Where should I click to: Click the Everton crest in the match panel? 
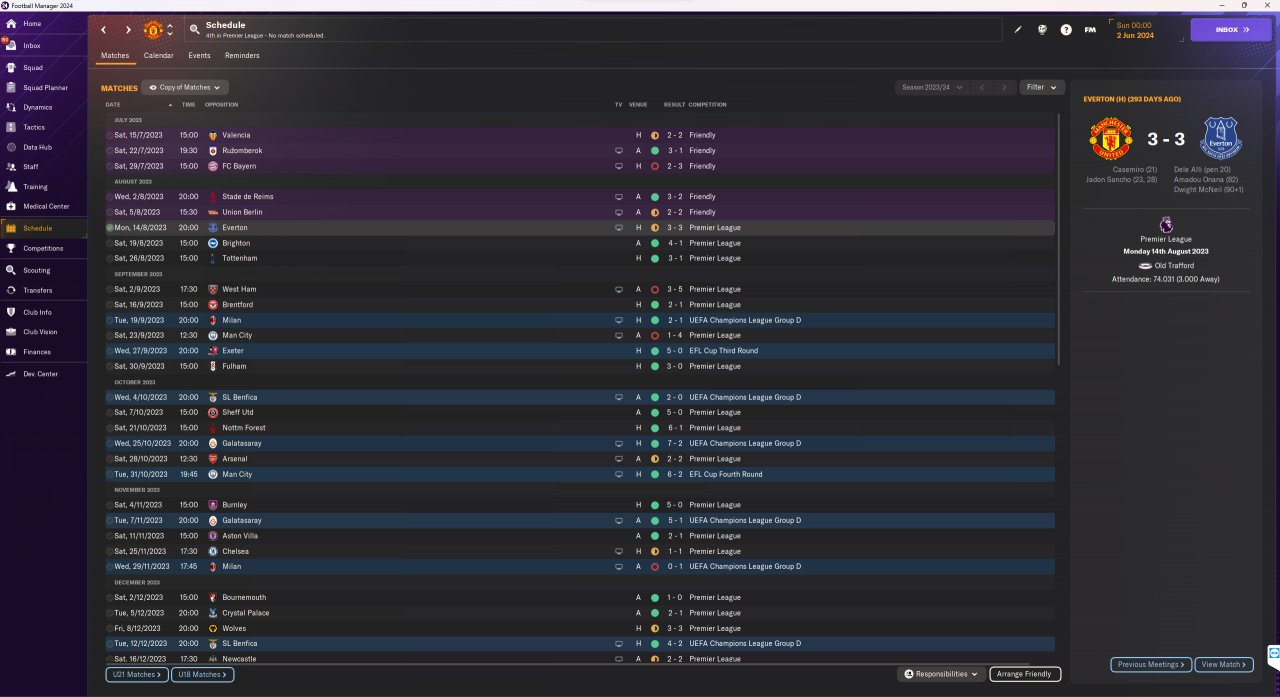[x=1221, y=137]
